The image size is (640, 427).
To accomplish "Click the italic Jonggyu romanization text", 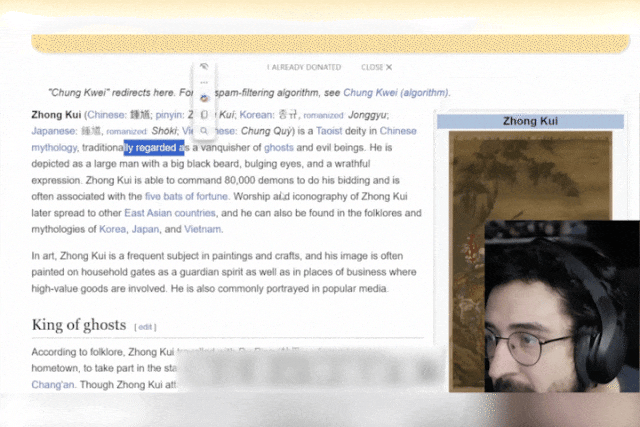I will coord(367,115).
